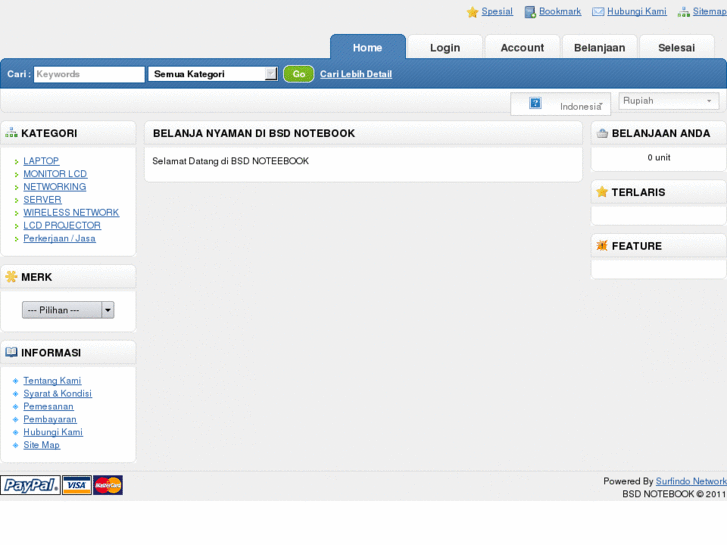Click the top Hubungi Kami link

click(637, 11)
